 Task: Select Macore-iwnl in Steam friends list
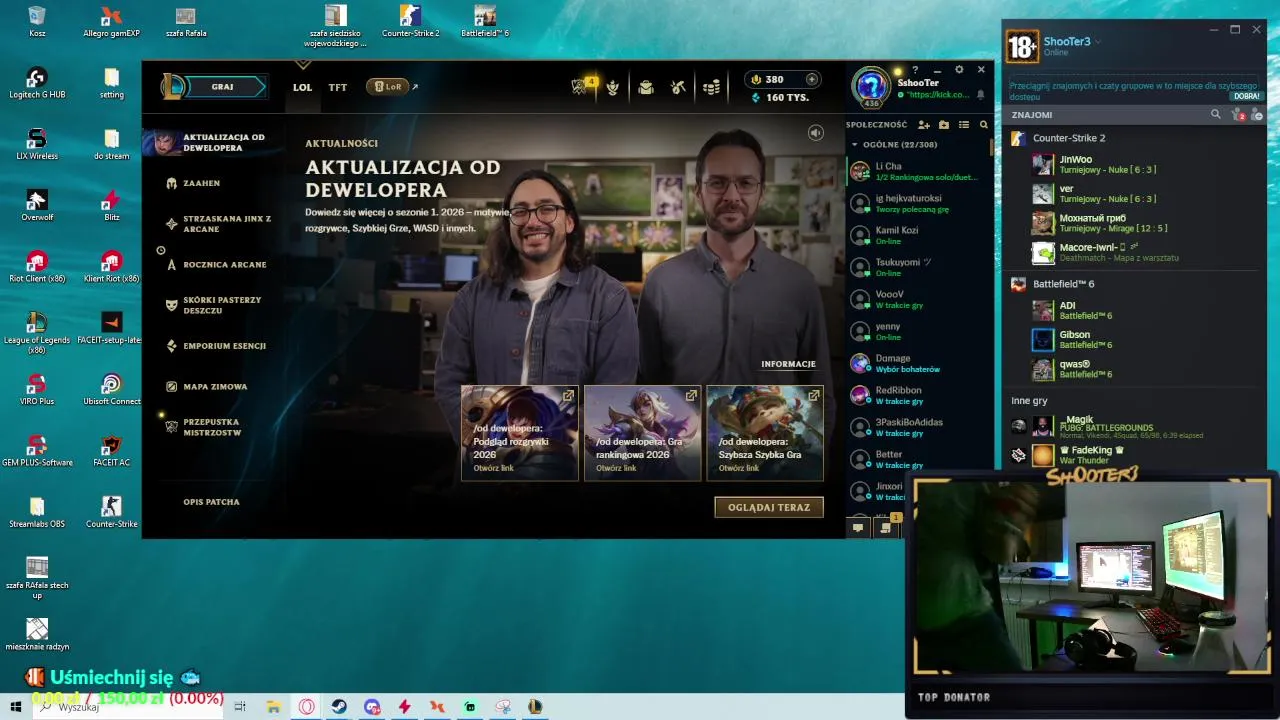coord(1146,252)
